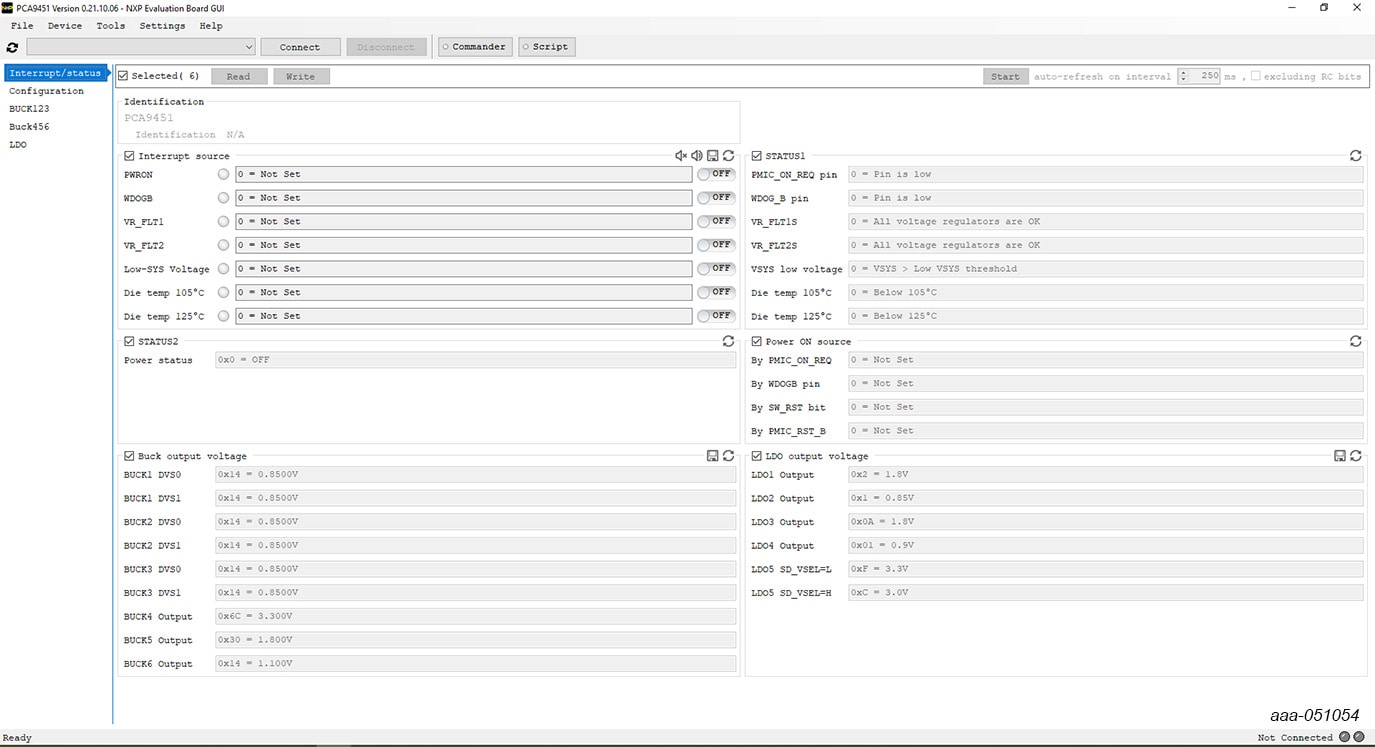Click the refresh device list icon
Viewport: 1375px width, 747px height.
12,47
